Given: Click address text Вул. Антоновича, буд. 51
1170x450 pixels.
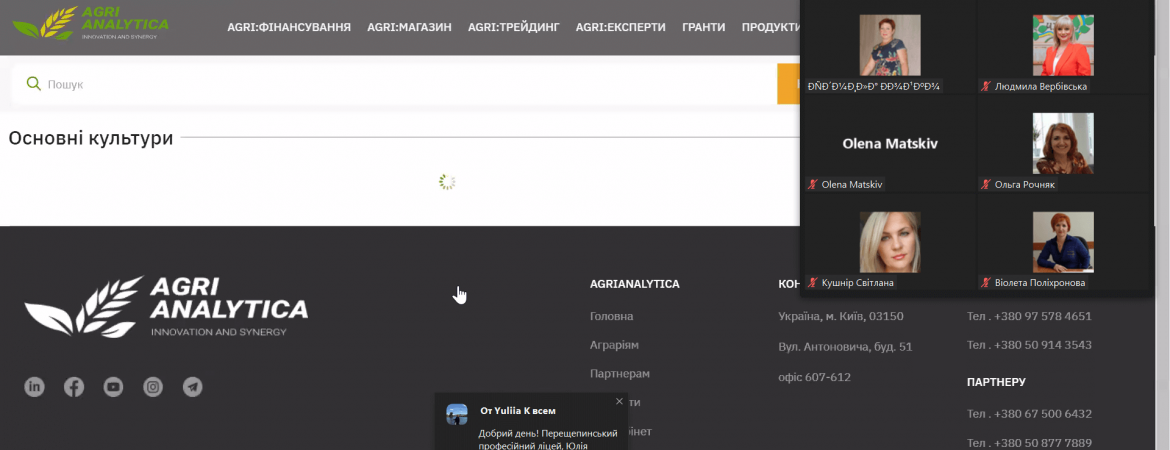Looking at the screenshot, I should 845,346.
